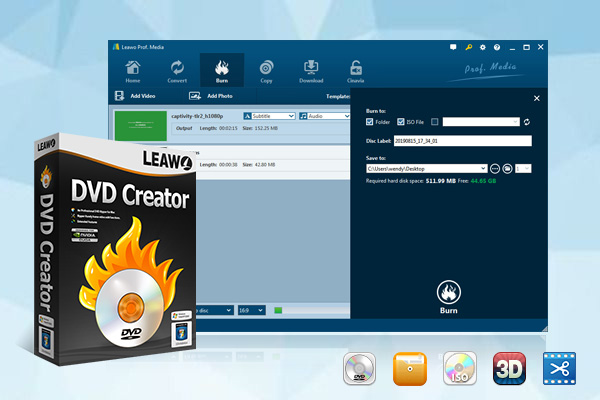Select the captivity-tlr2_h1080p green thumbnail
Screen dimensions: 600x400
point(141,126)
